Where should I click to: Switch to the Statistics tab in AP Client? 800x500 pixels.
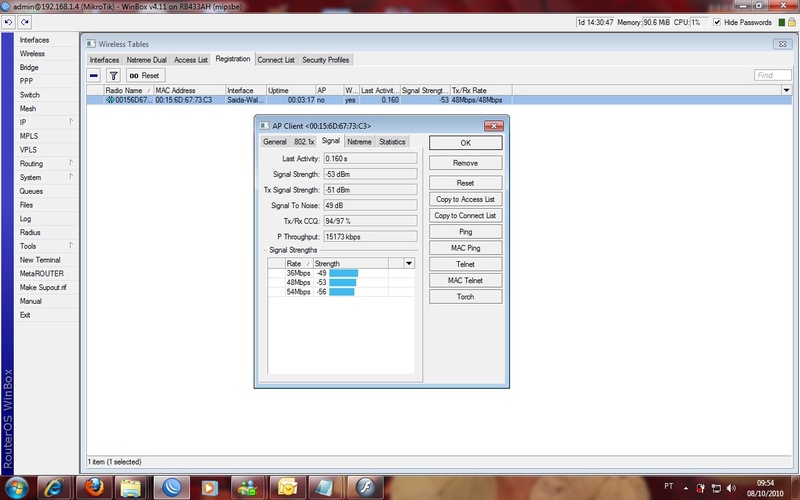pos(392,142)
